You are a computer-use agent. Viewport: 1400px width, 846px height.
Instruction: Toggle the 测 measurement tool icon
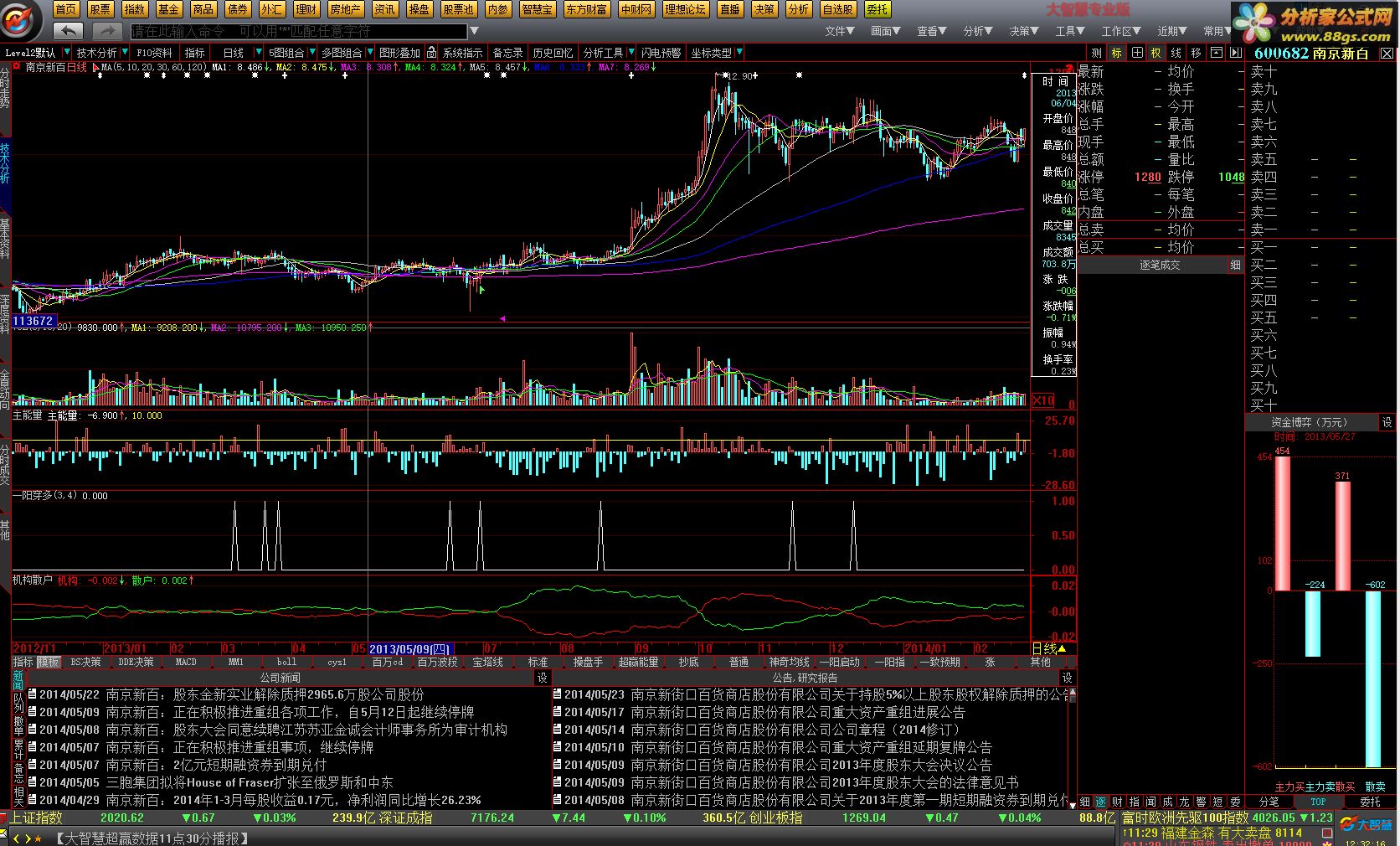click(1096, 53)
